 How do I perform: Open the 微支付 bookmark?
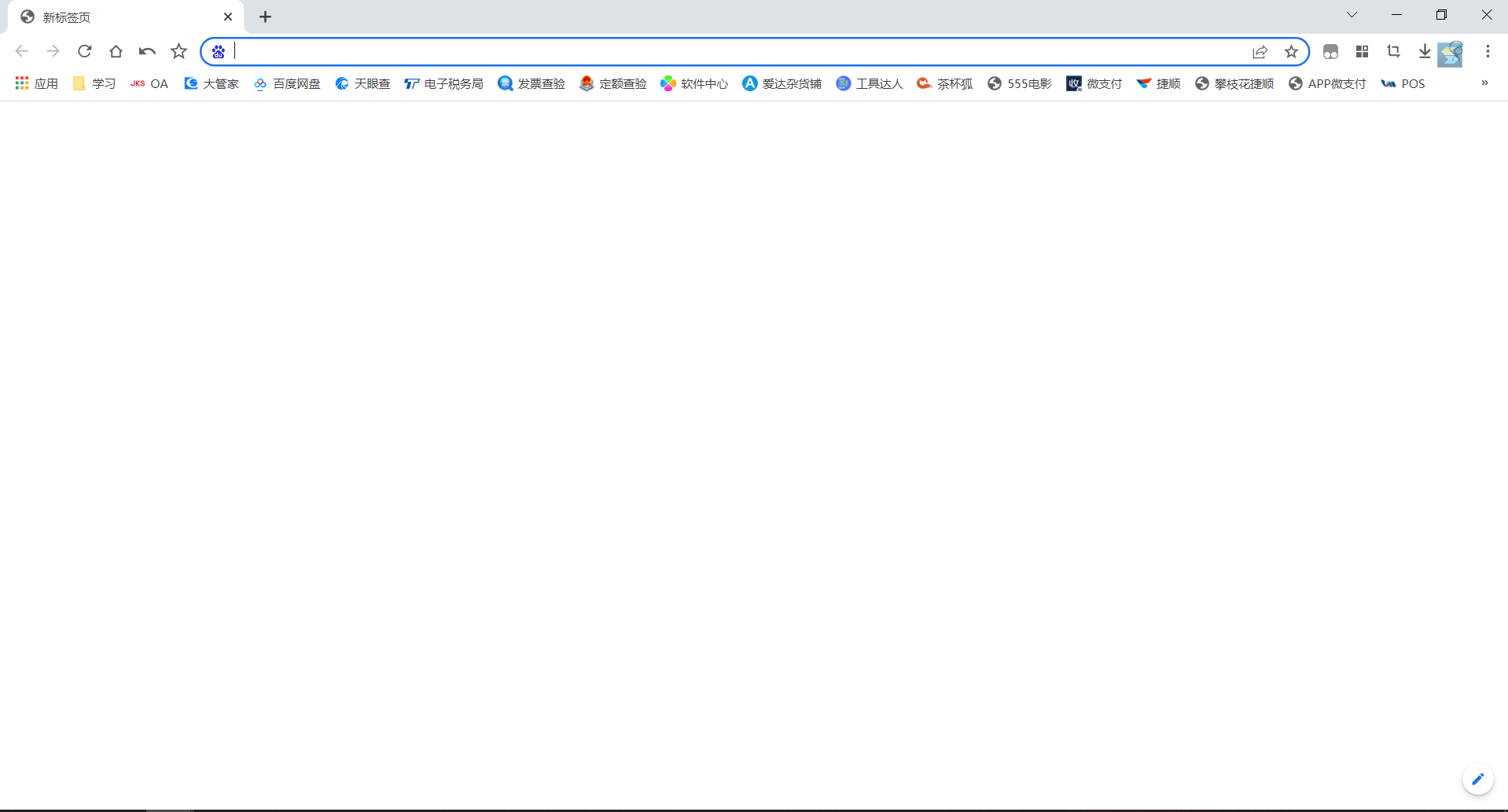coord(1094,83)
